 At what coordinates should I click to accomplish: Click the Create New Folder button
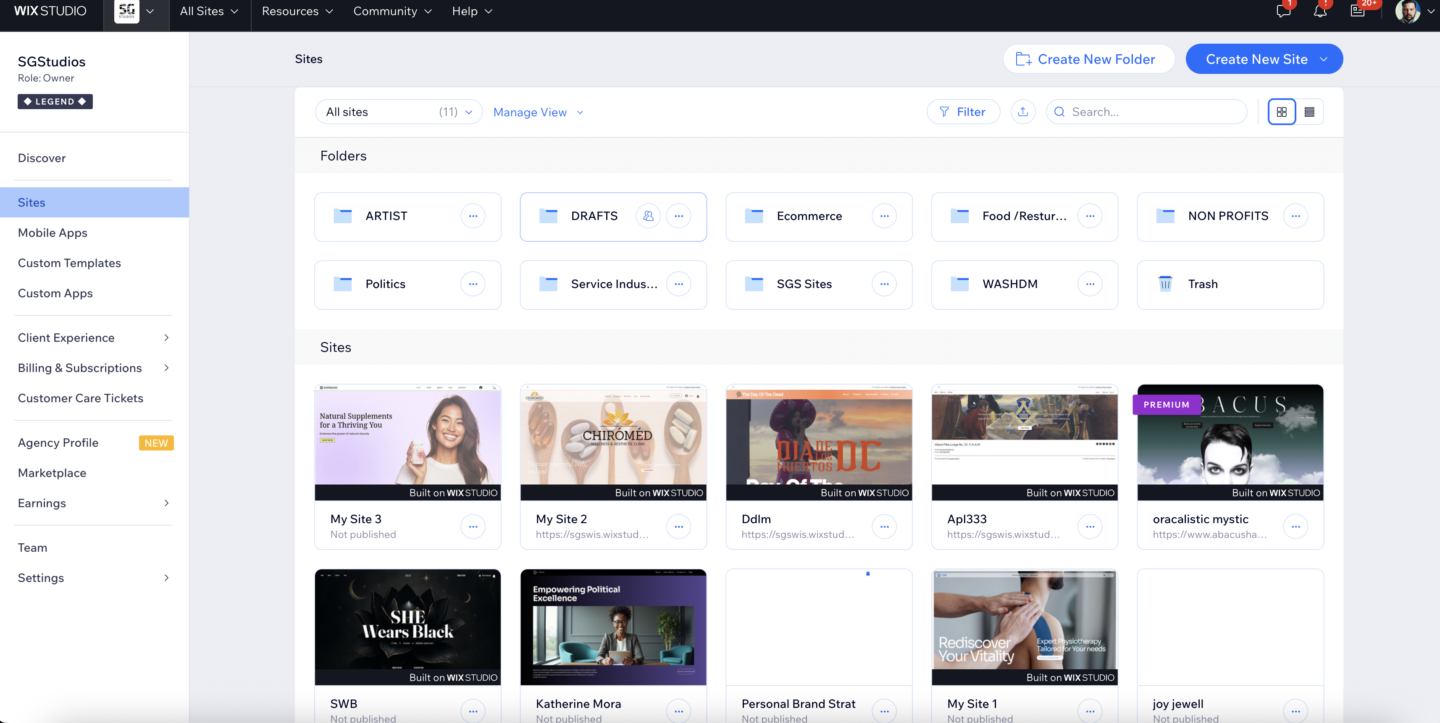pyautogui.click(x=1087, y=59)
